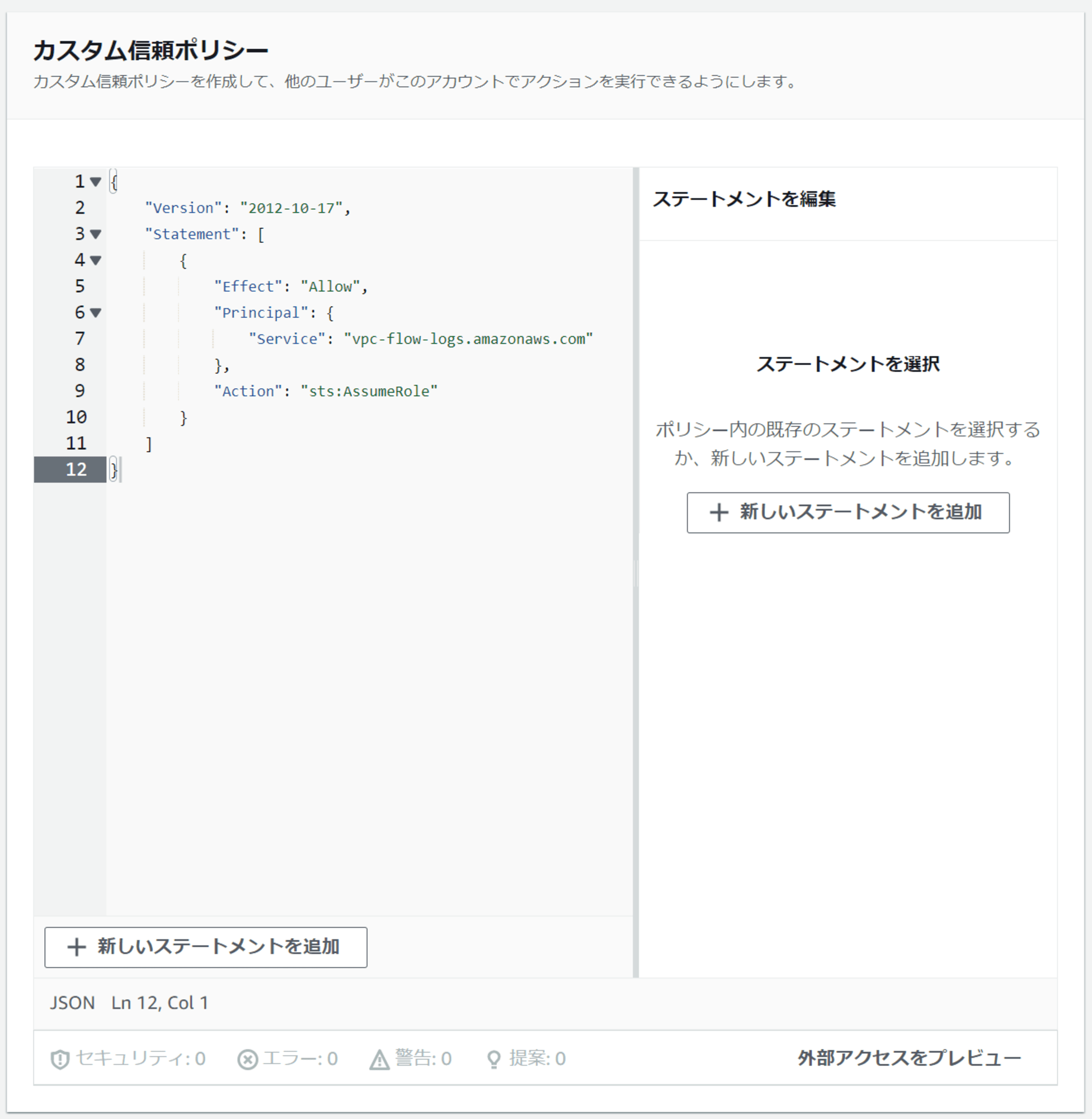
Task: Click the plus icon on the right panel's add button
Action: coord(719,512)
